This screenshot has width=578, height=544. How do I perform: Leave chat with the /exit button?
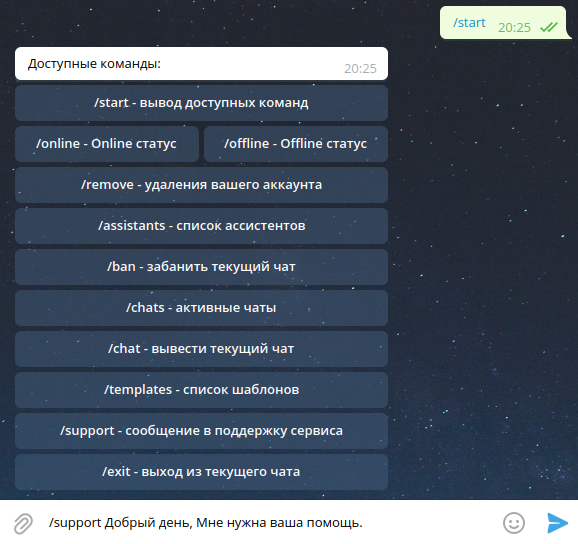(x=201, y=472)
